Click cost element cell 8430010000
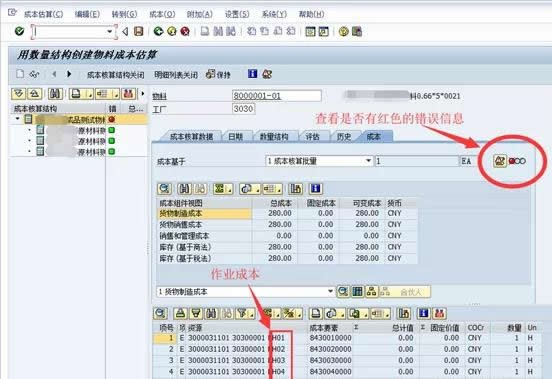The width and height of the screenshot is (552, 379). tap(330, 338)
